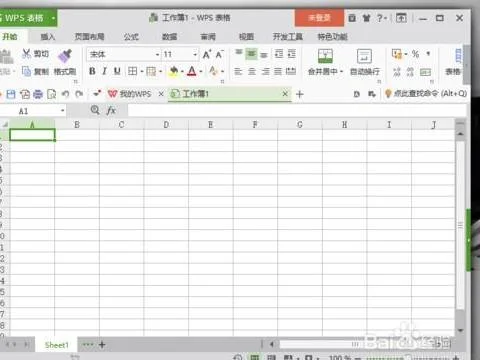The width and height of the screenshot is (480, 360).
Task: Click the undo arrow icon
Action: [65, 94]
